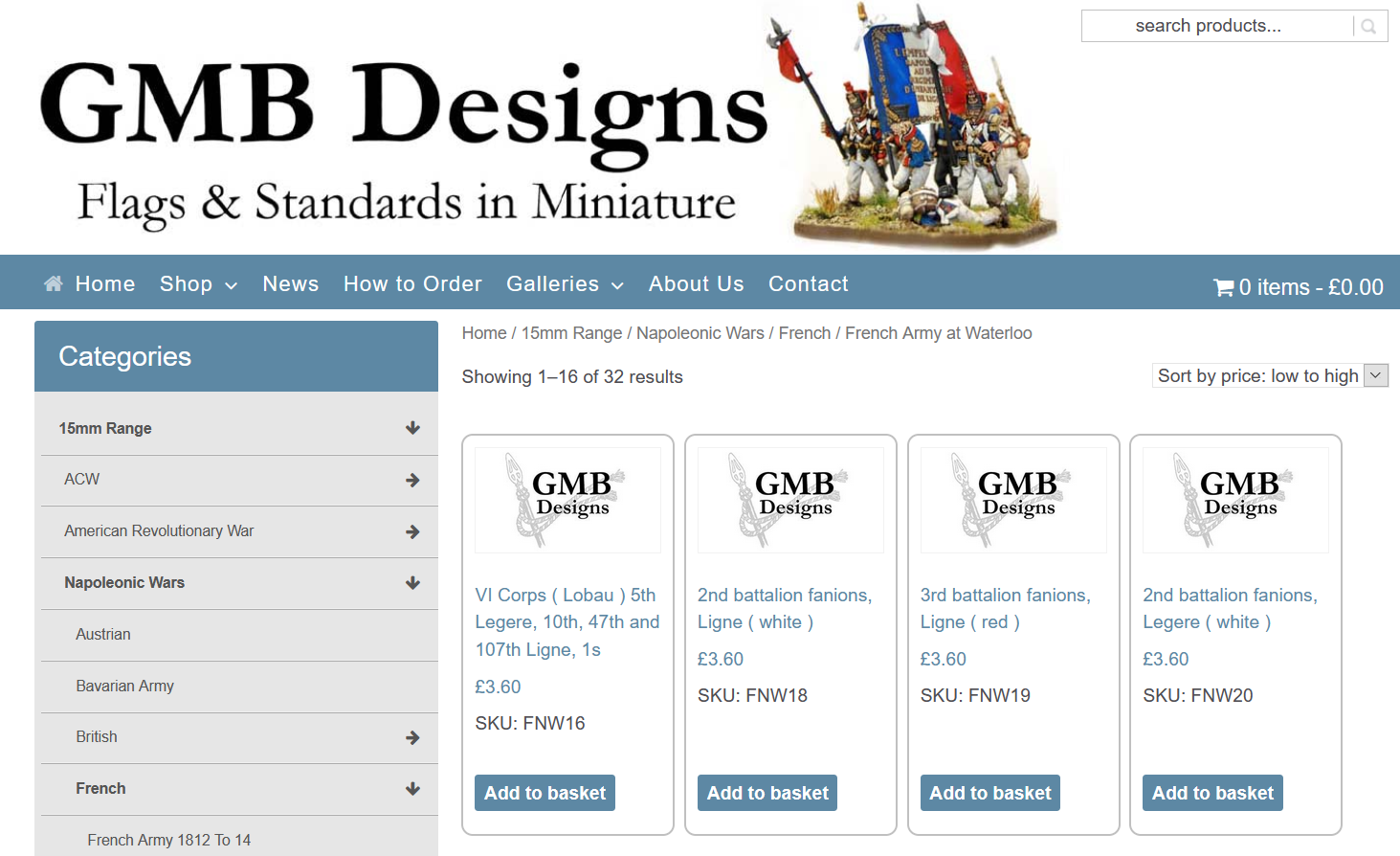1400x856 pixels.
Task: Expand the British category arrow
Action: coord(412,737)
